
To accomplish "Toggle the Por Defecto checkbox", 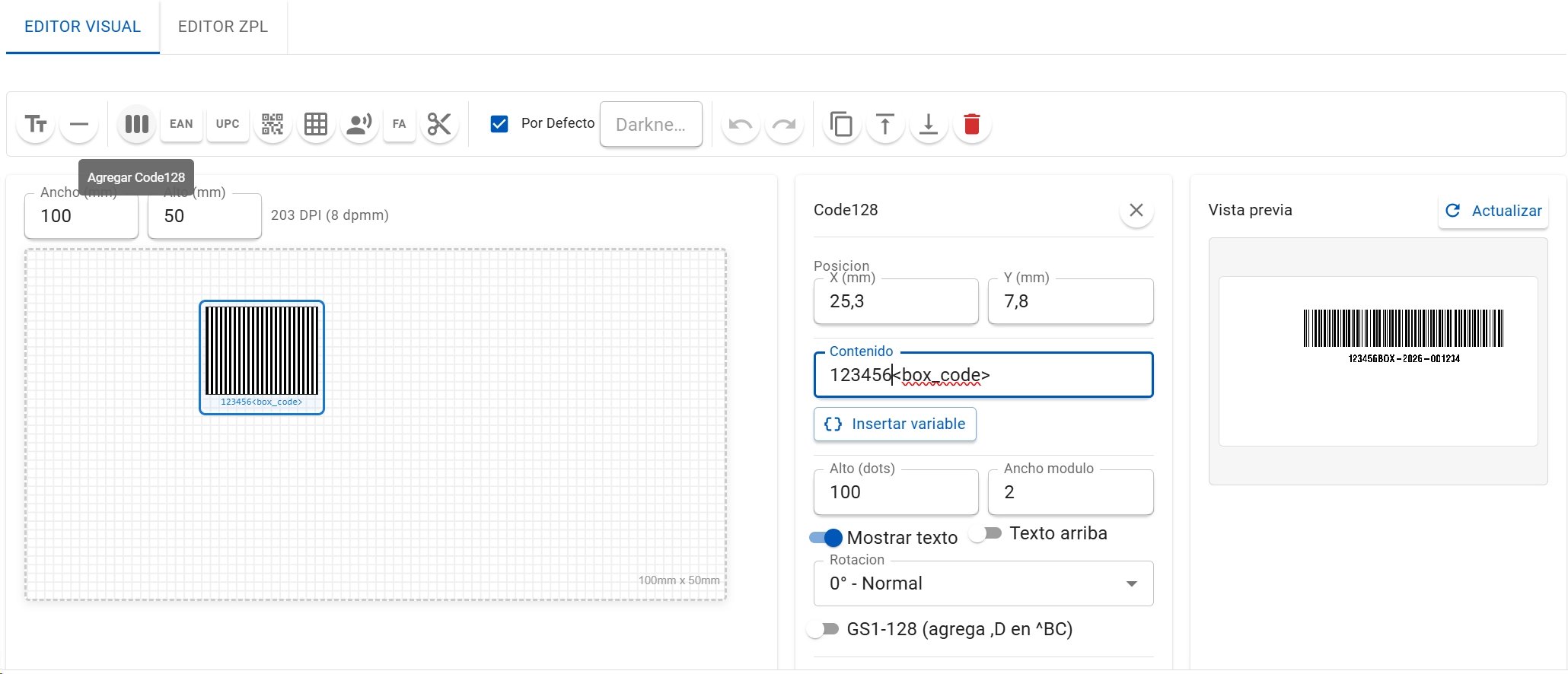I will 499,124.
